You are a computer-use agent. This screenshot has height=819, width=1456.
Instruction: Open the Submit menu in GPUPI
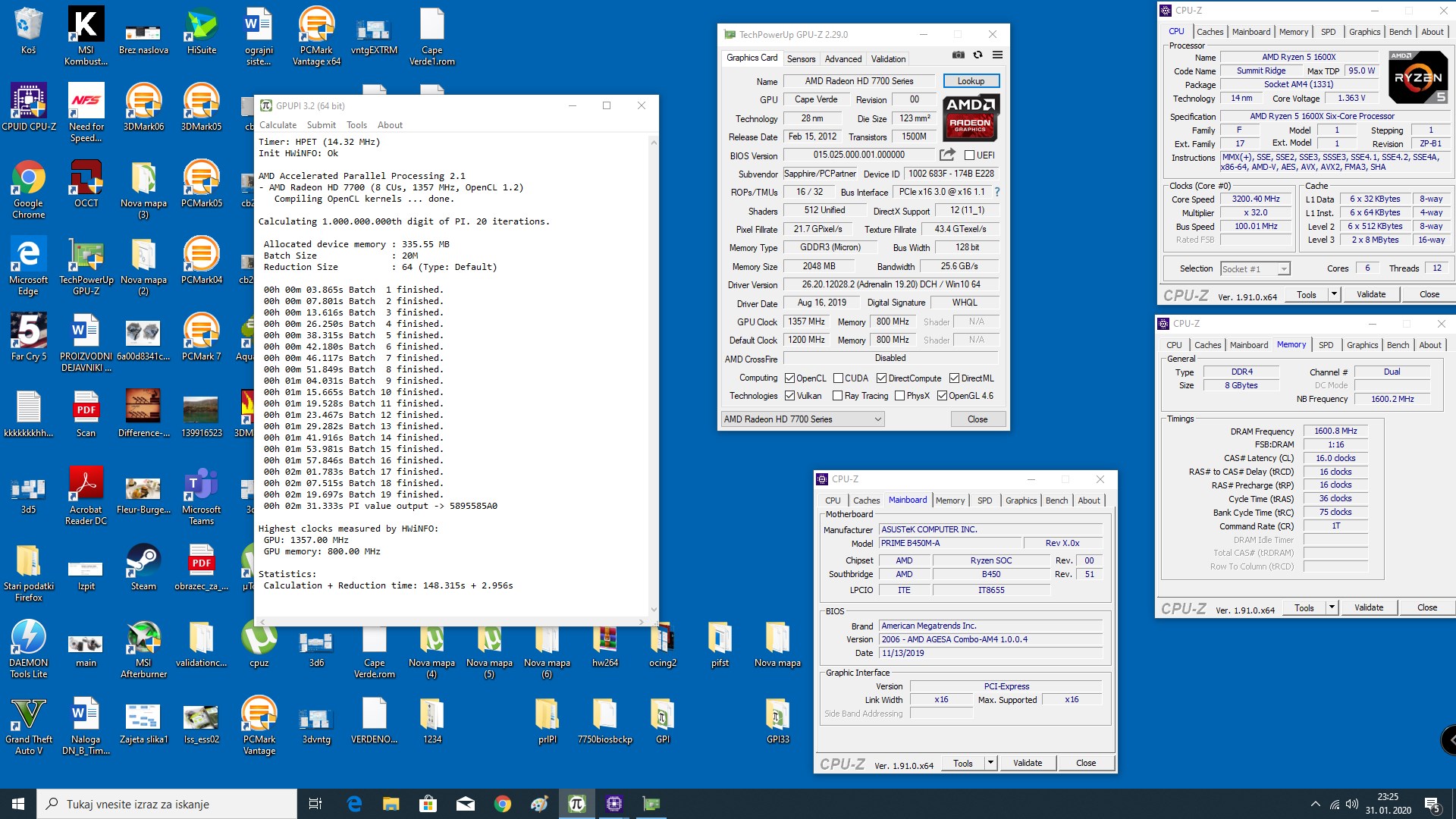pyautogui.click(x=321, y=125)
